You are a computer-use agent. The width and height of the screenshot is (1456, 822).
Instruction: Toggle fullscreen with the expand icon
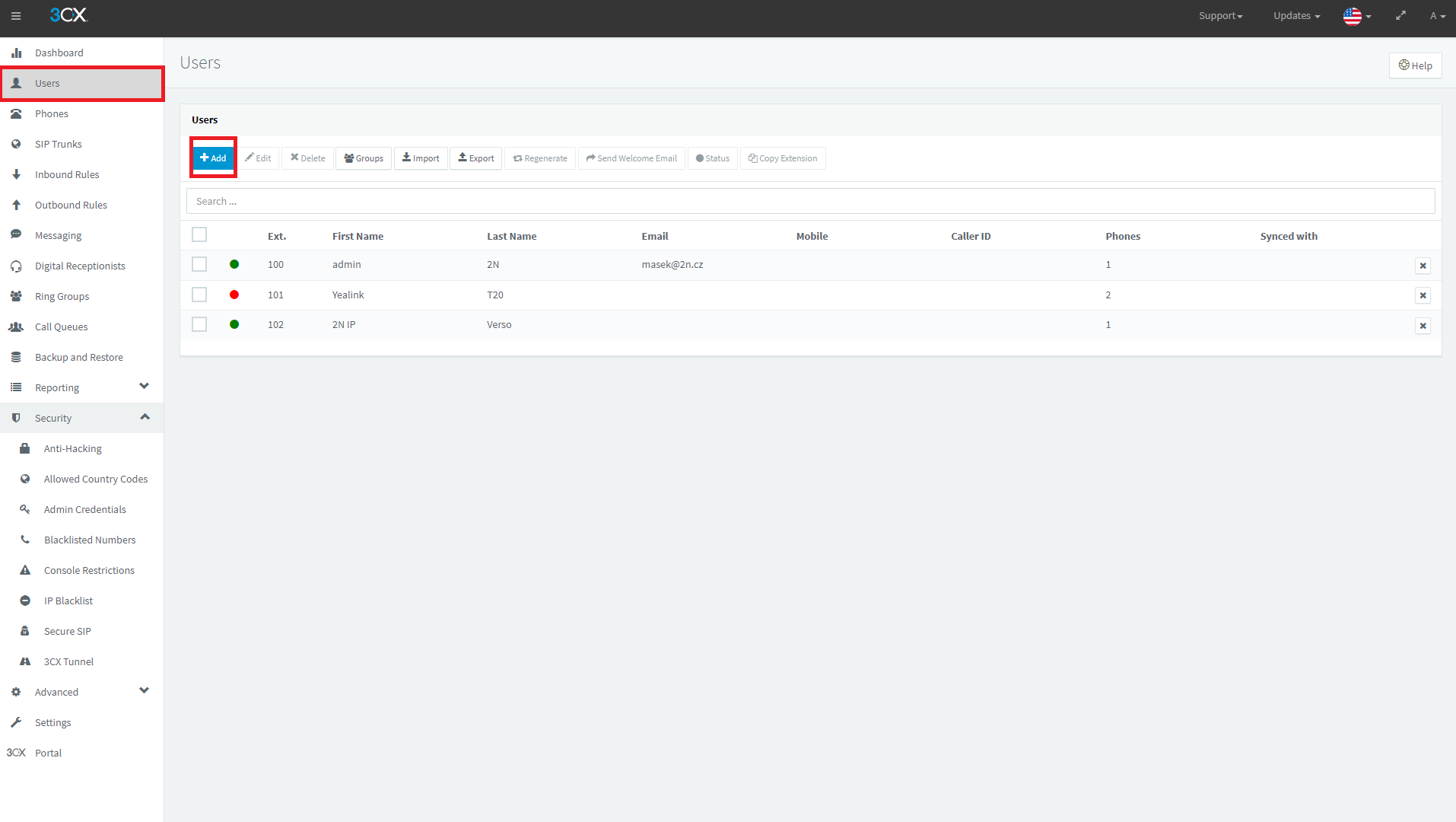(x=1400, y=16)
